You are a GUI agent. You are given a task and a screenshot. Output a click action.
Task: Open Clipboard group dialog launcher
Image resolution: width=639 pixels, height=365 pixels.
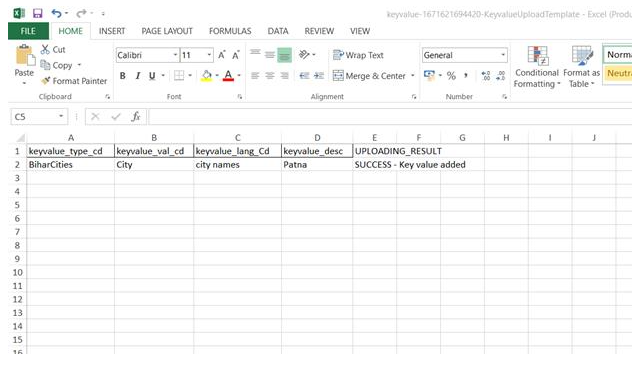tap(108, 97)
